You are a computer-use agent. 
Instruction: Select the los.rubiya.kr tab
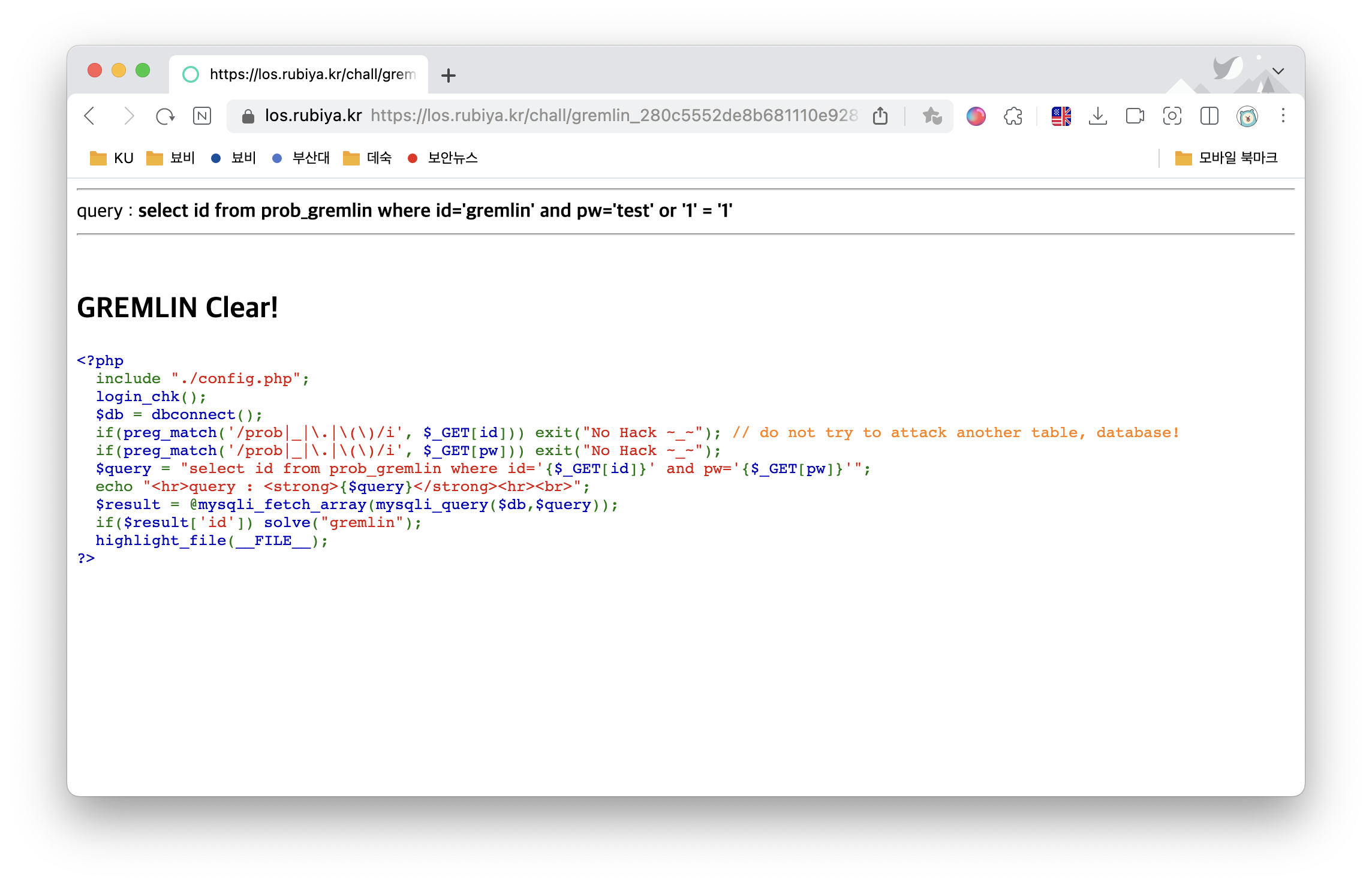tap(300, 74)
